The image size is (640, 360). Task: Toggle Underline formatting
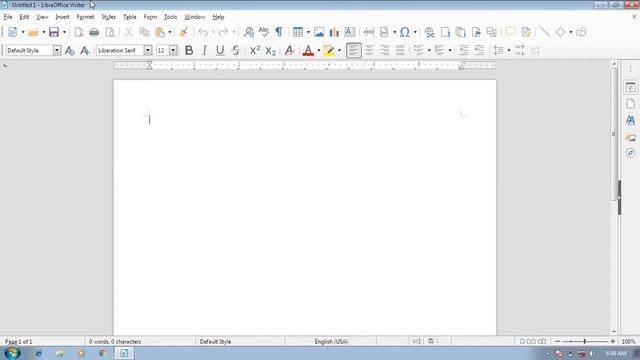[x=220, y=50]
